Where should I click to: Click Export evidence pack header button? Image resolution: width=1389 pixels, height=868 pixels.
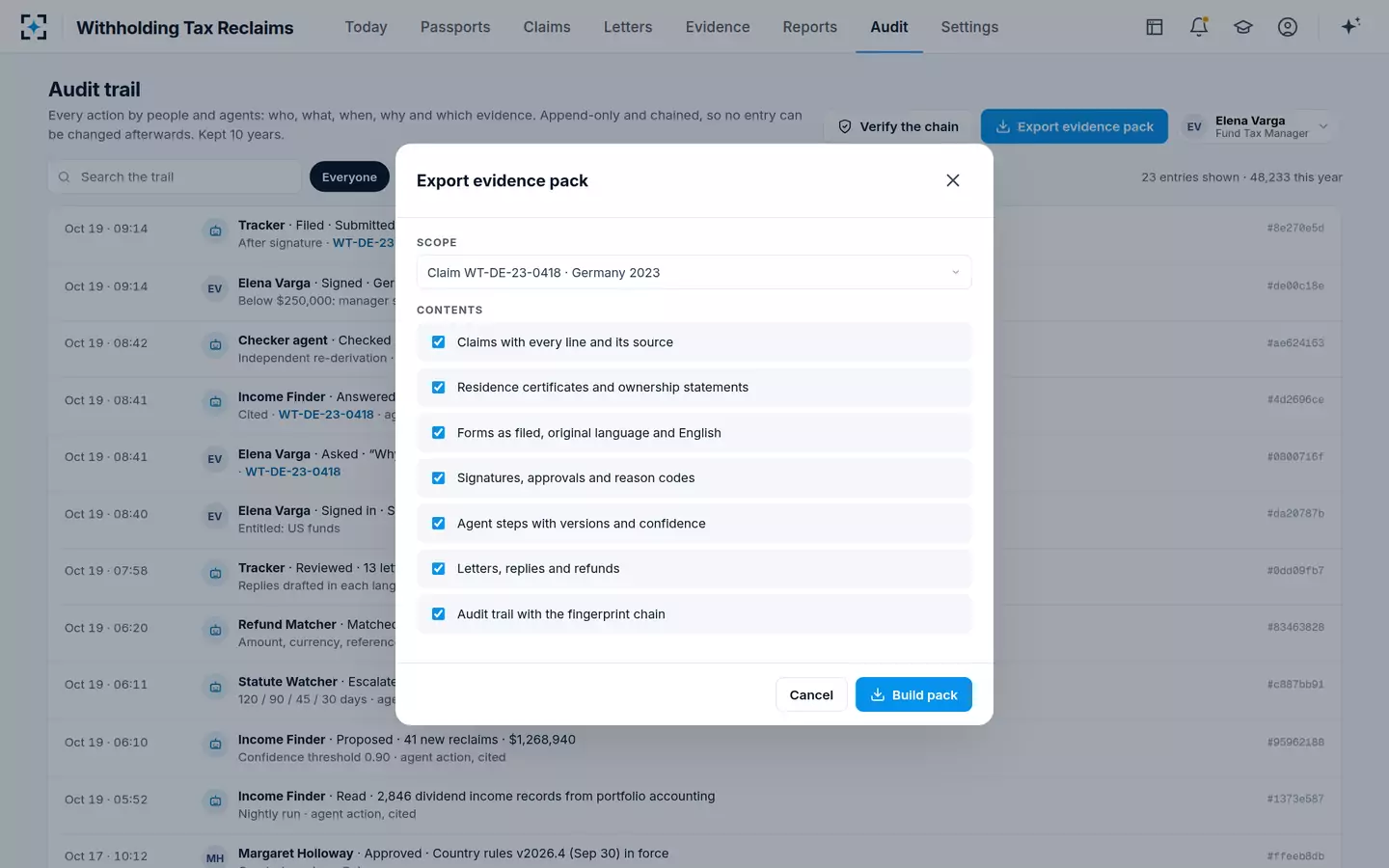pos(1075,126)
